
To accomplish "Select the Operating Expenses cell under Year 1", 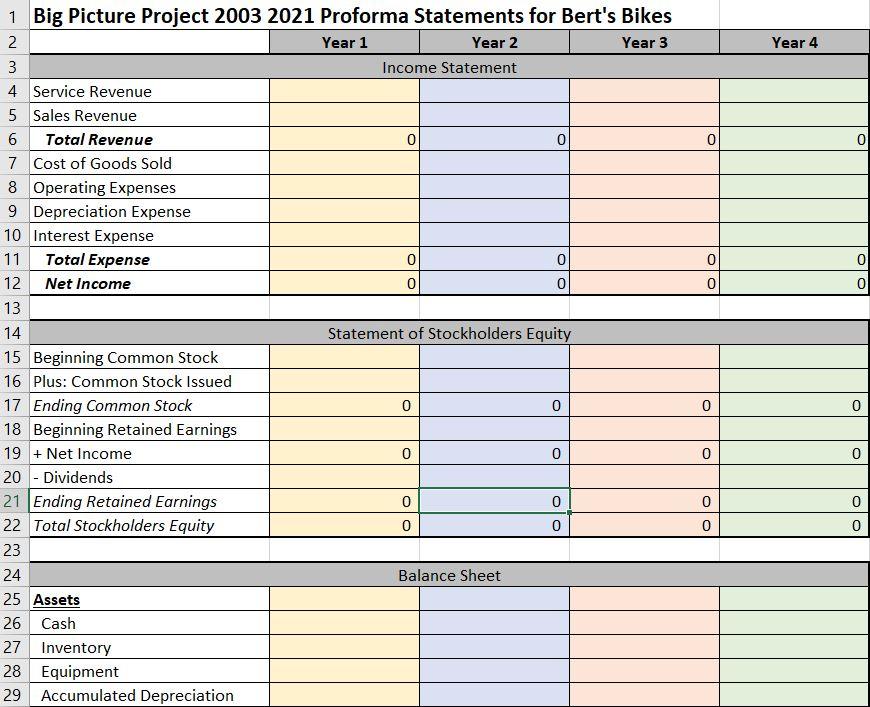I will pyautogui.click(x=345, y=187).
